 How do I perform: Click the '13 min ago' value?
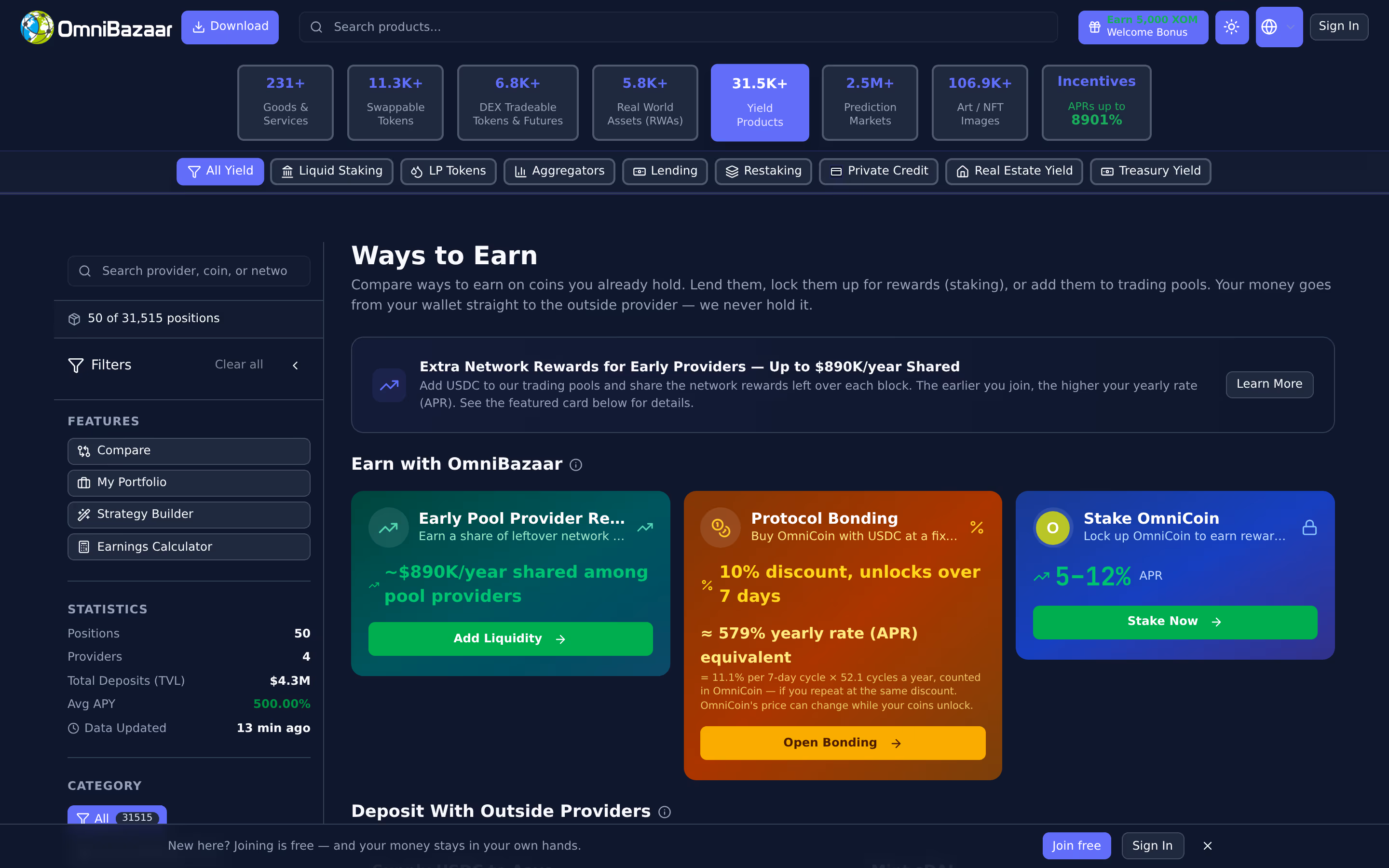click(x=273, y=729)
